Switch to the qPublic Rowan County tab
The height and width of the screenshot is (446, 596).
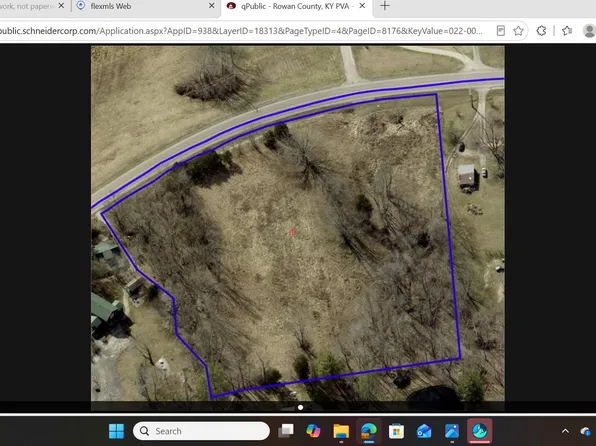[x=296, y=6]
